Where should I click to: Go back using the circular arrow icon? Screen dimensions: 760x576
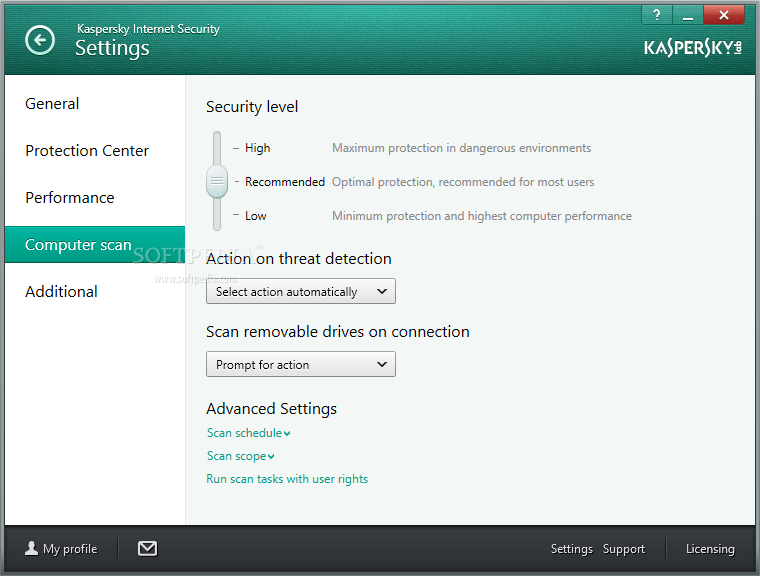point(40,40)
